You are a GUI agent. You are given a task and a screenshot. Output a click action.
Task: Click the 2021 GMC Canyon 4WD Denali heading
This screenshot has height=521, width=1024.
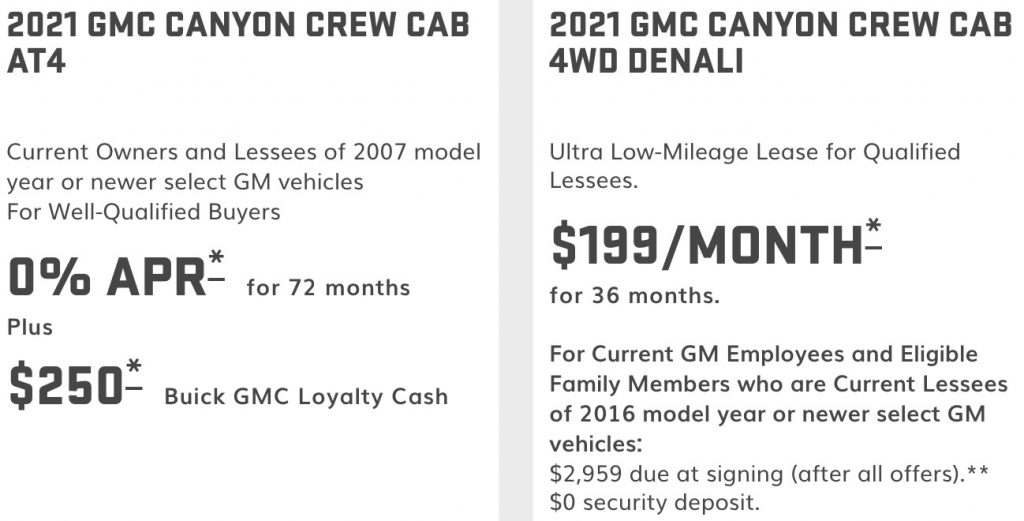point(781,44)
